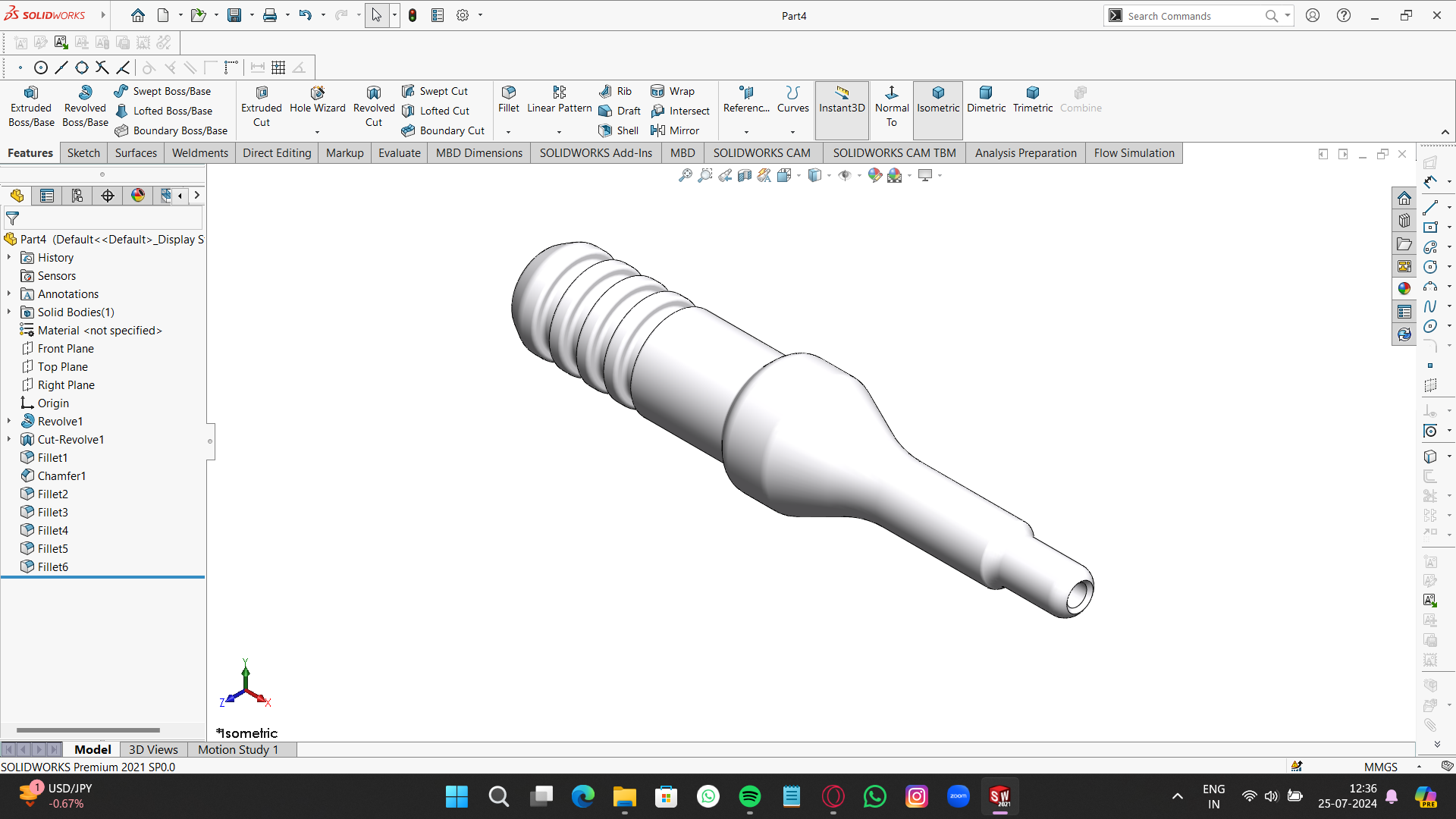Select the Front Plane item

tap(66, 348)
